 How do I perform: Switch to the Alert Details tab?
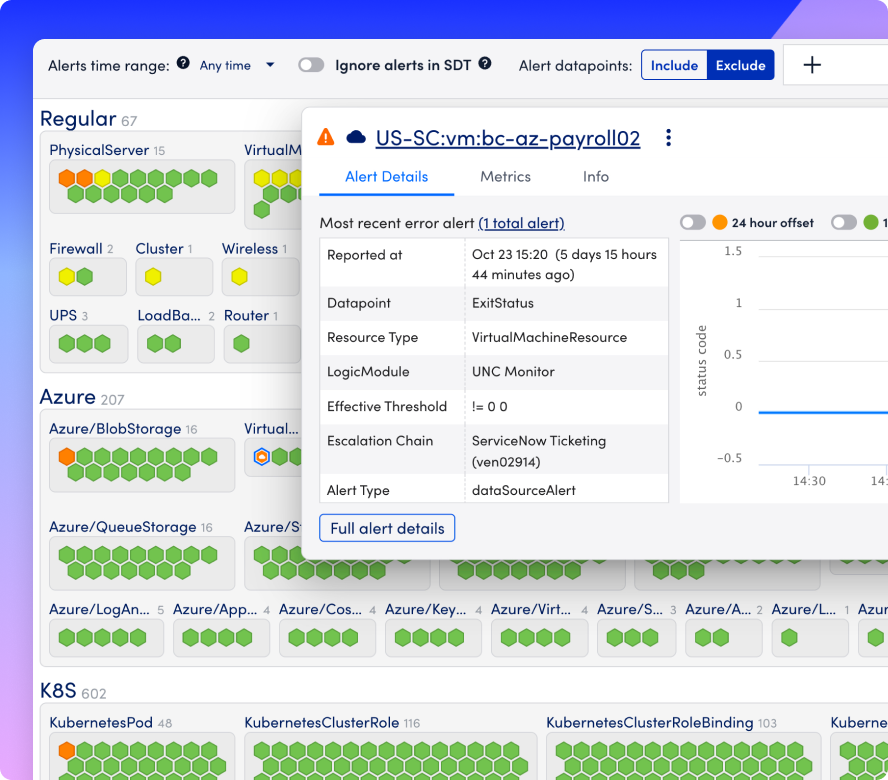tap(387, 177)
